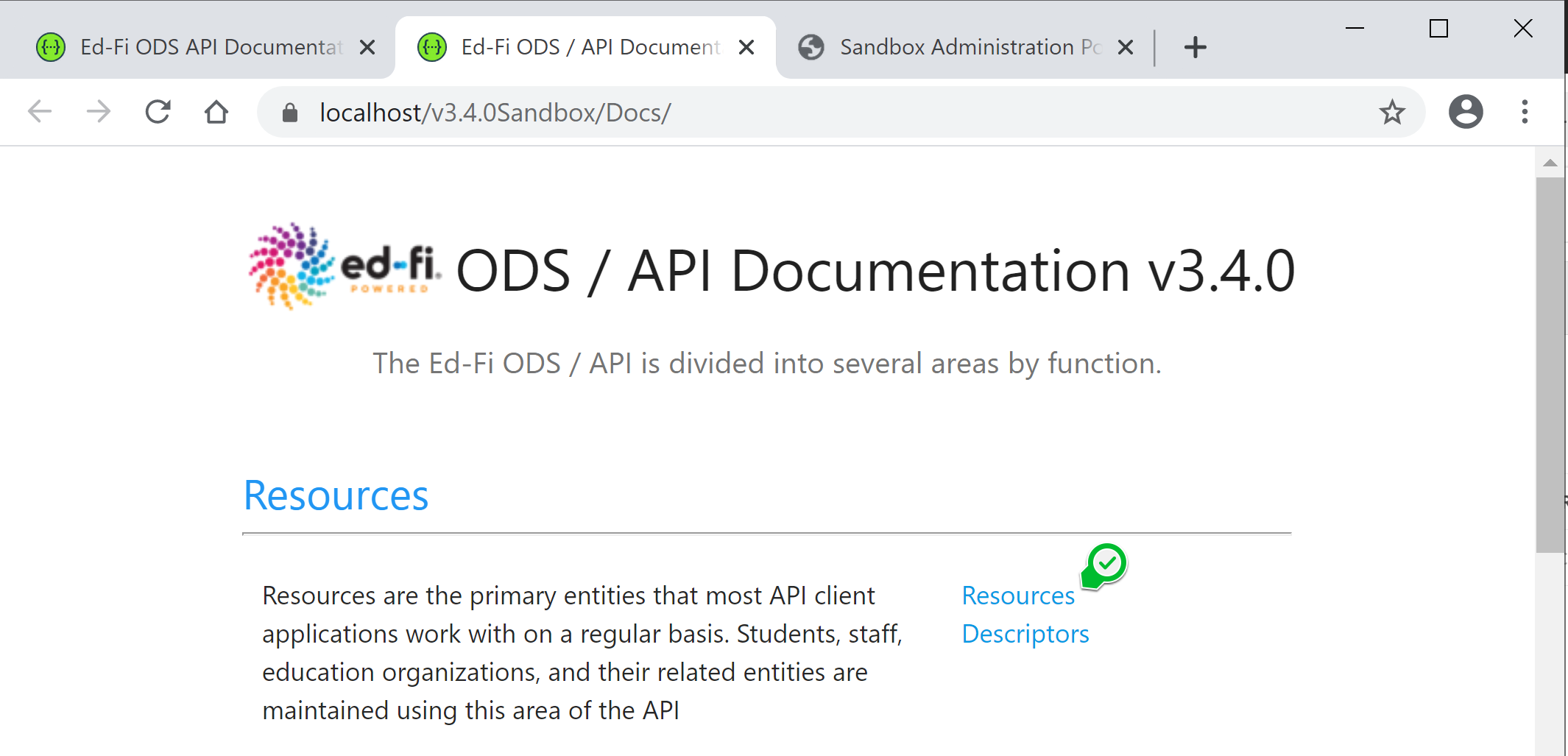This screenshot has height=756, width=1568.
Task: Click the browser forward arrow
Action: click(x=99, y=113)
